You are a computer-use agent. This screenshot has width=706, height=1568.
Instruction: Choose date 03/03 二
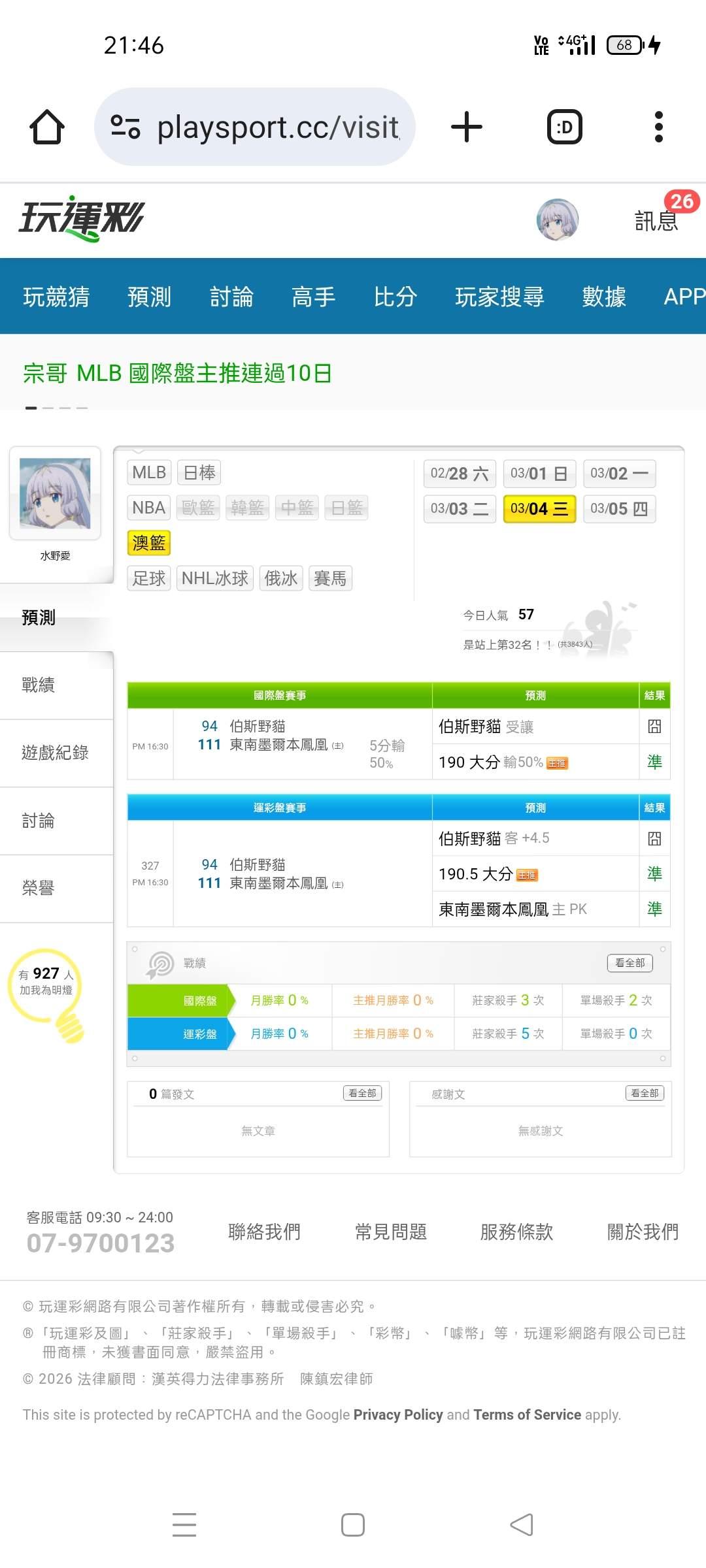tap(460, 509)
